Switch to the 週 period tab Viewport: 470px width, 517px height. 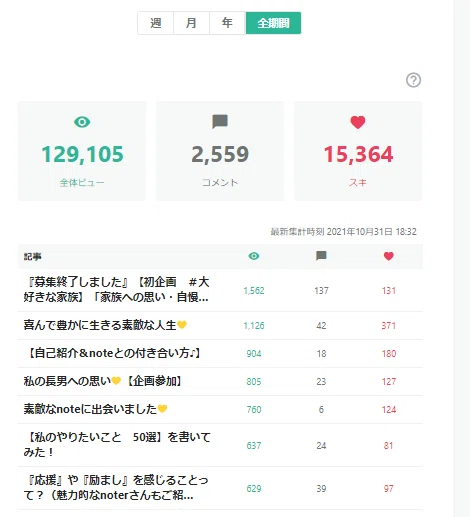pyautogui.click(x=156, y=23)
